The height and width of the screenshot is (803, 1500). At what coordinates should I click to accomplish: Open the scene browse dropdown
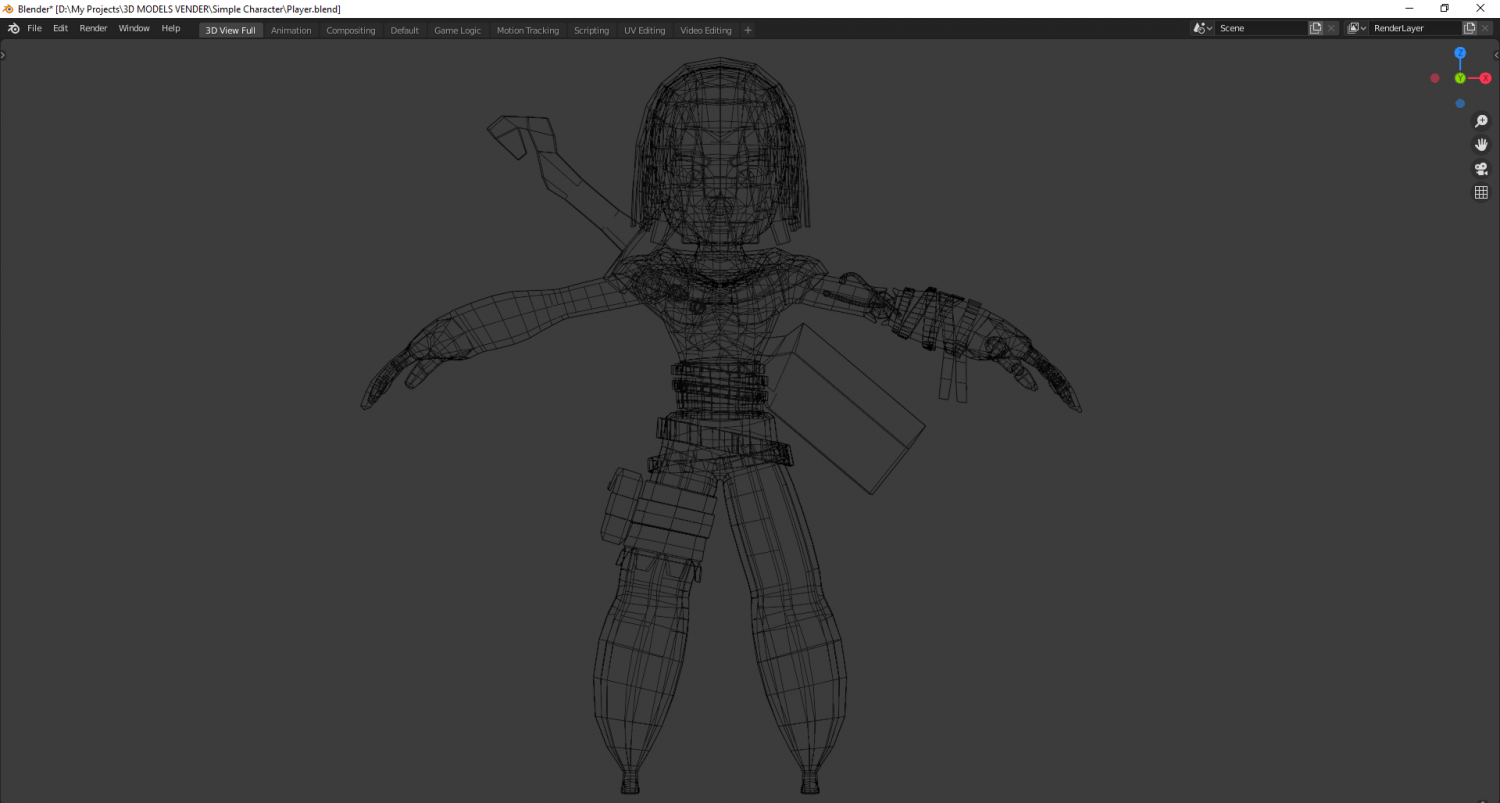point(1203,28)
